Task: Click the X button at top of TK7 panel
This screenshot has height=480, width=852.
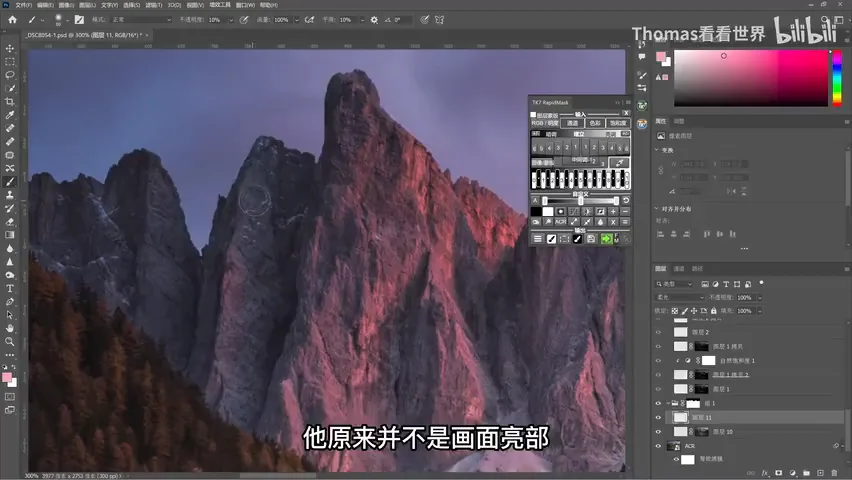Action: (x=626, y=113)
